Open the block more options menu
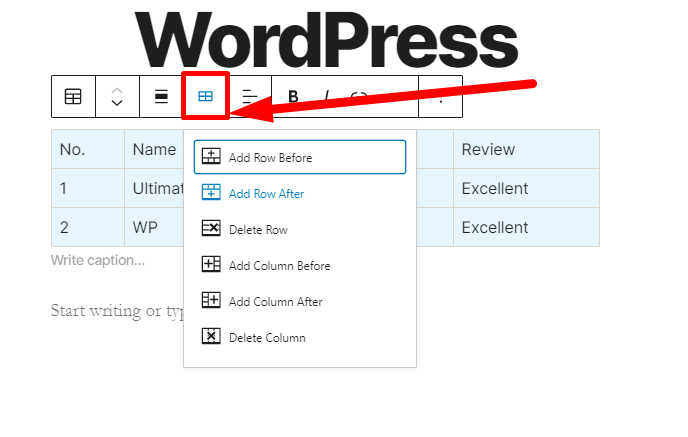 (441, 97)
